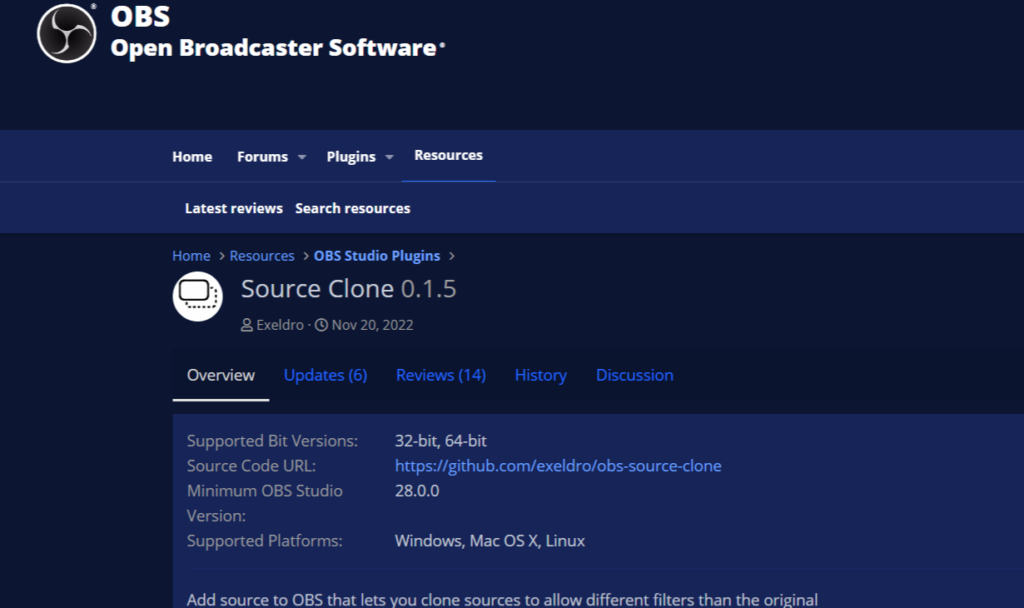Select the Overview tab
The width and height of the screenshot is (1024, 608).
coord(221,376)
